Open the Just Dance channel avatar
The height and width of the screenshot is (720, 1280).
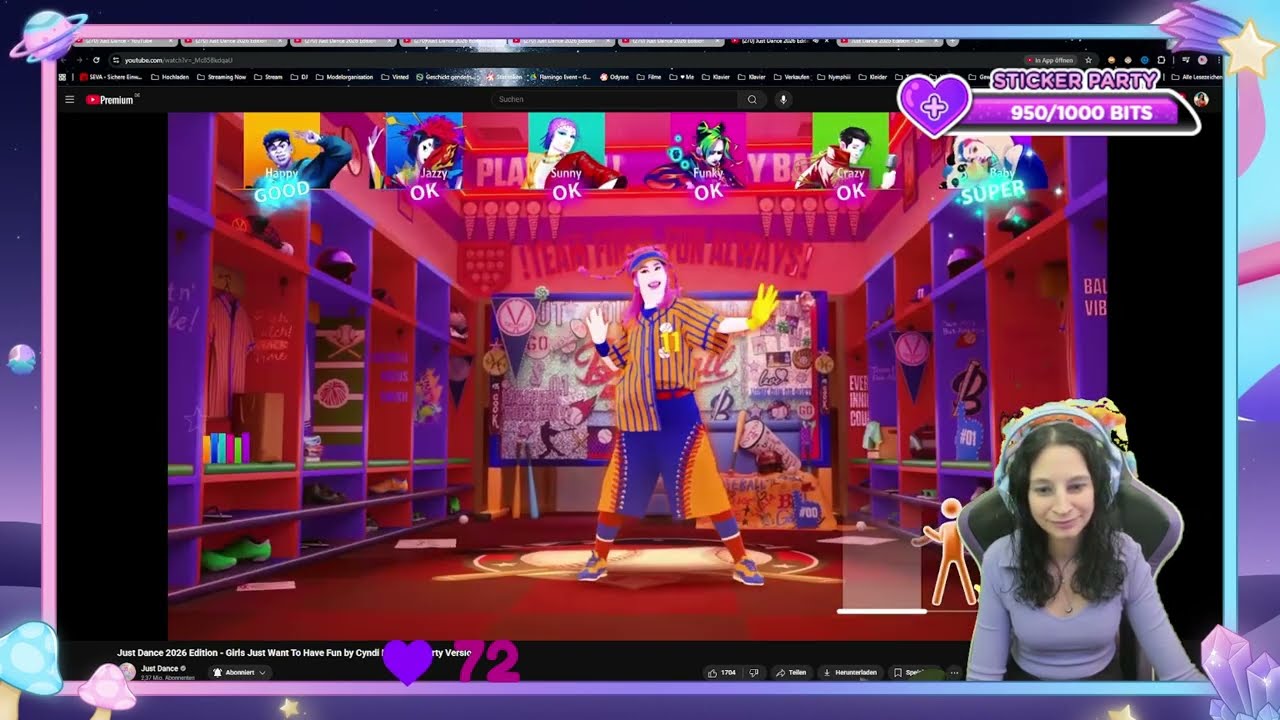click(127, 671)
